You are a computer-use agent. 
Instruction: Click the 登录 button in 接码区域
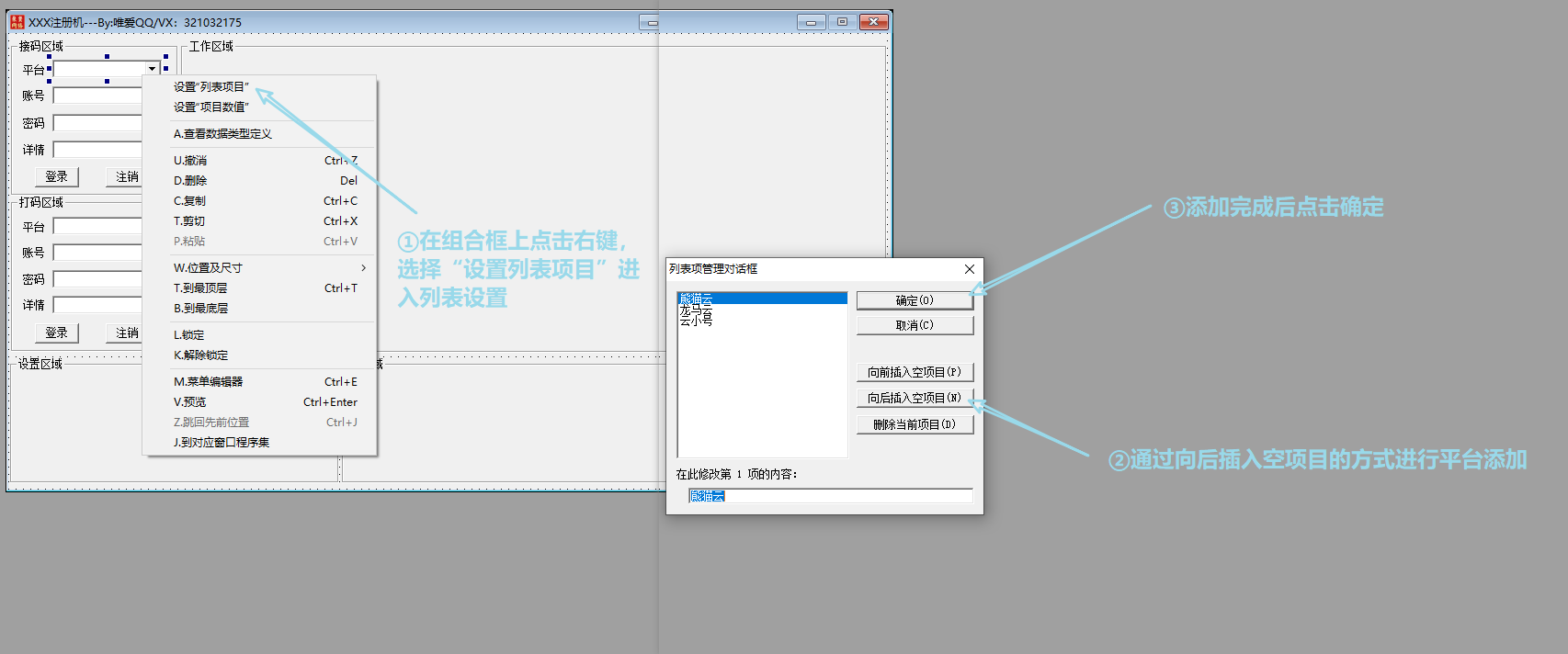click(x=57, y=176)
